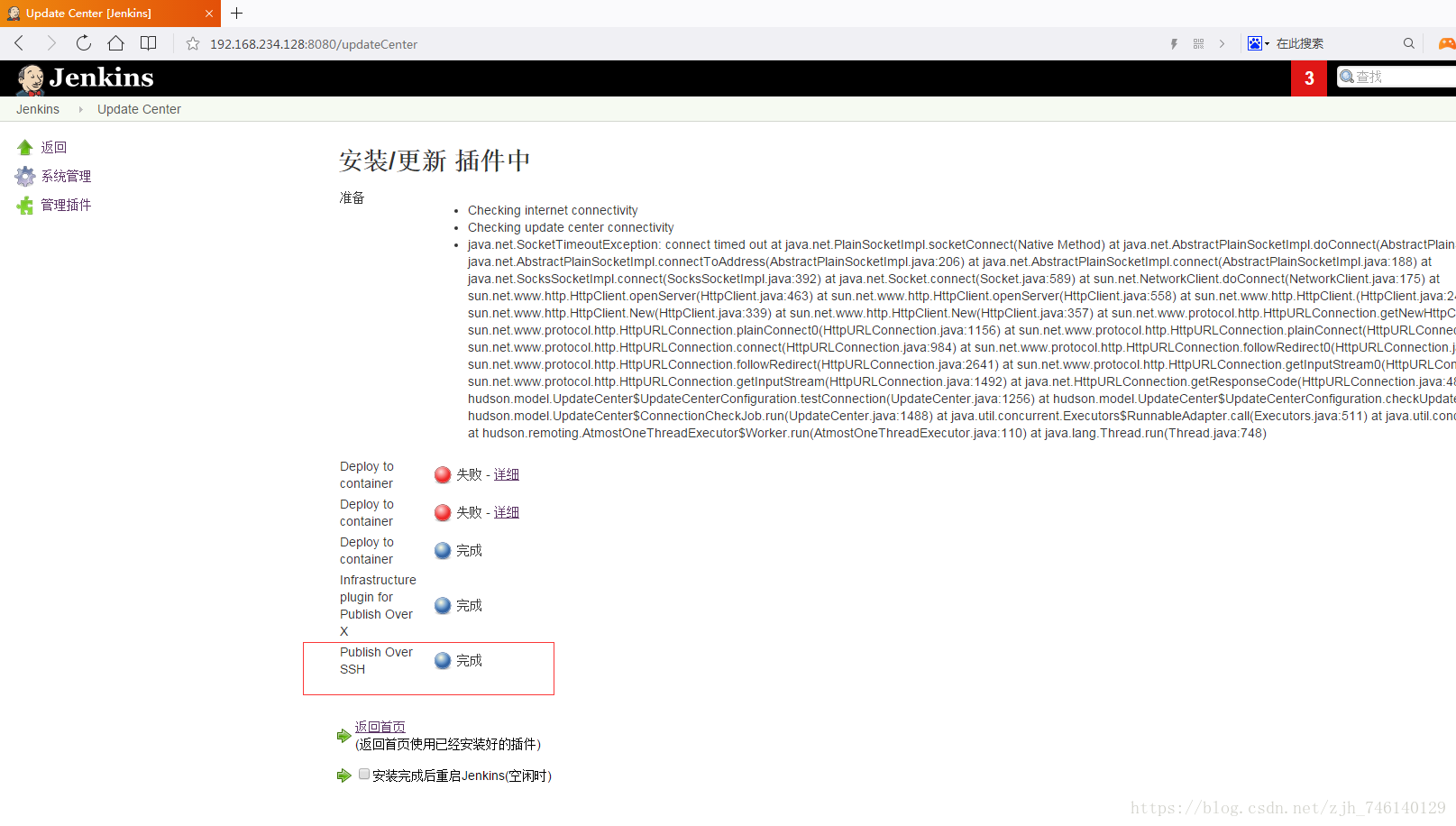Screen dimensions: 1456x826
Task: Click the 返回 sidebar link
Action: click(54, 147)
